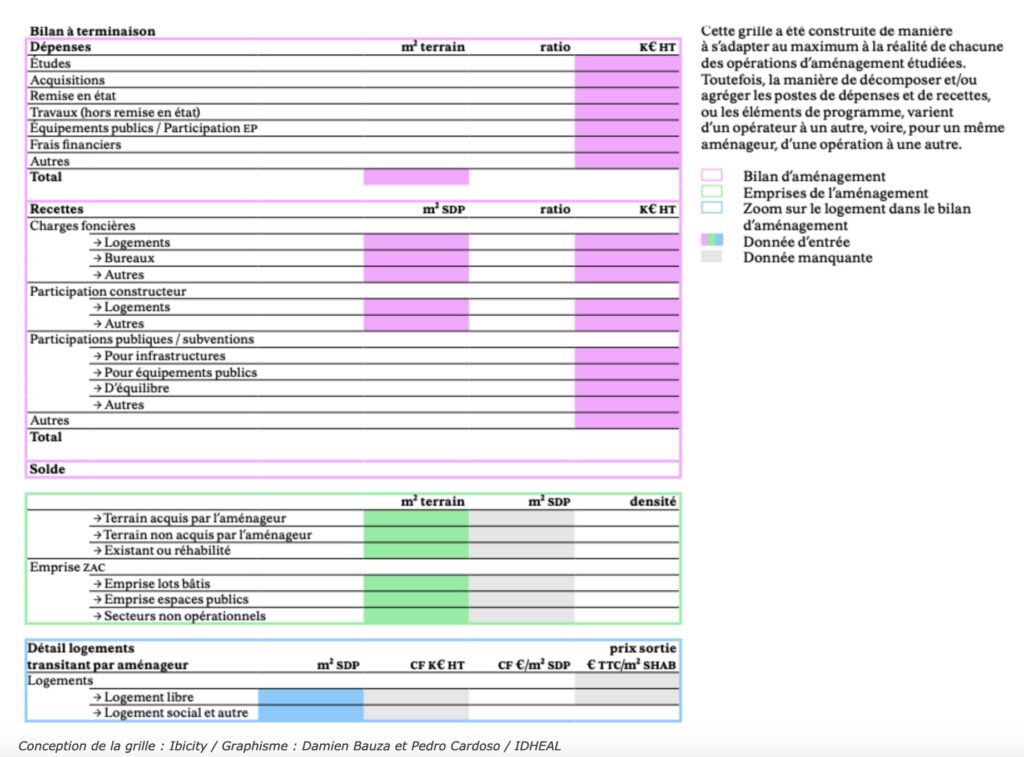The image size is (1024, 757).
Task: Click the arrow before Emprise lots bâtis
Action: [97, 583]
